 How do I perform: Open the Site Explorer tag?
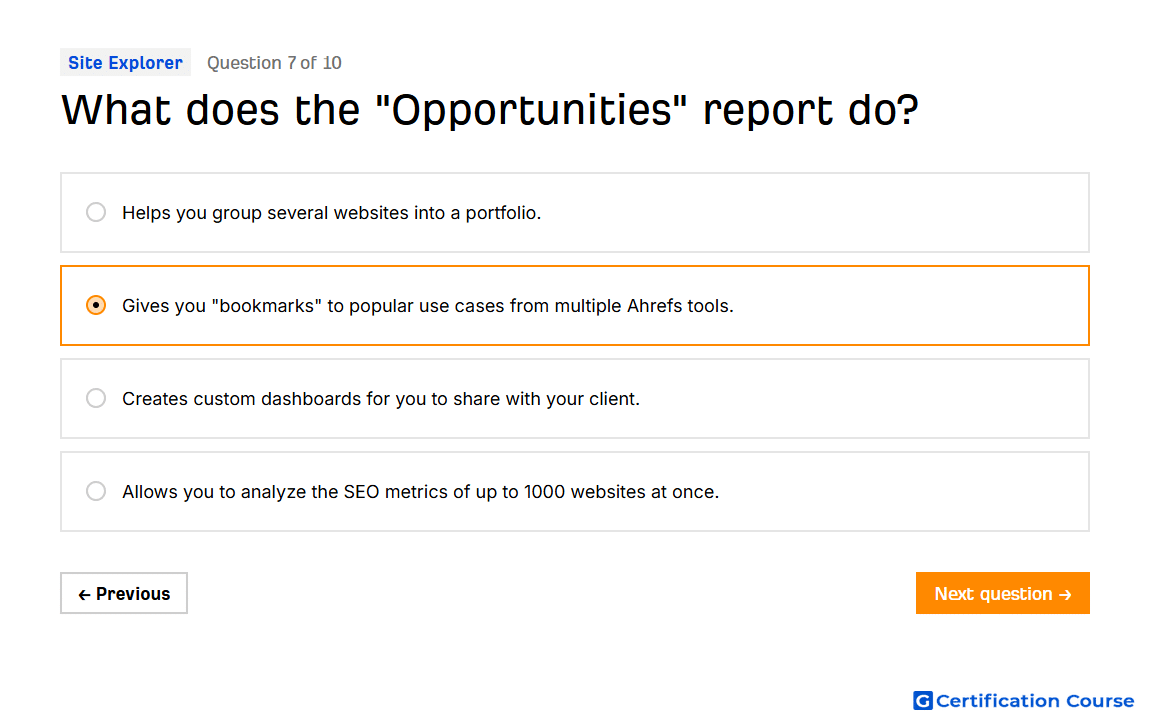tap(125, 62)
